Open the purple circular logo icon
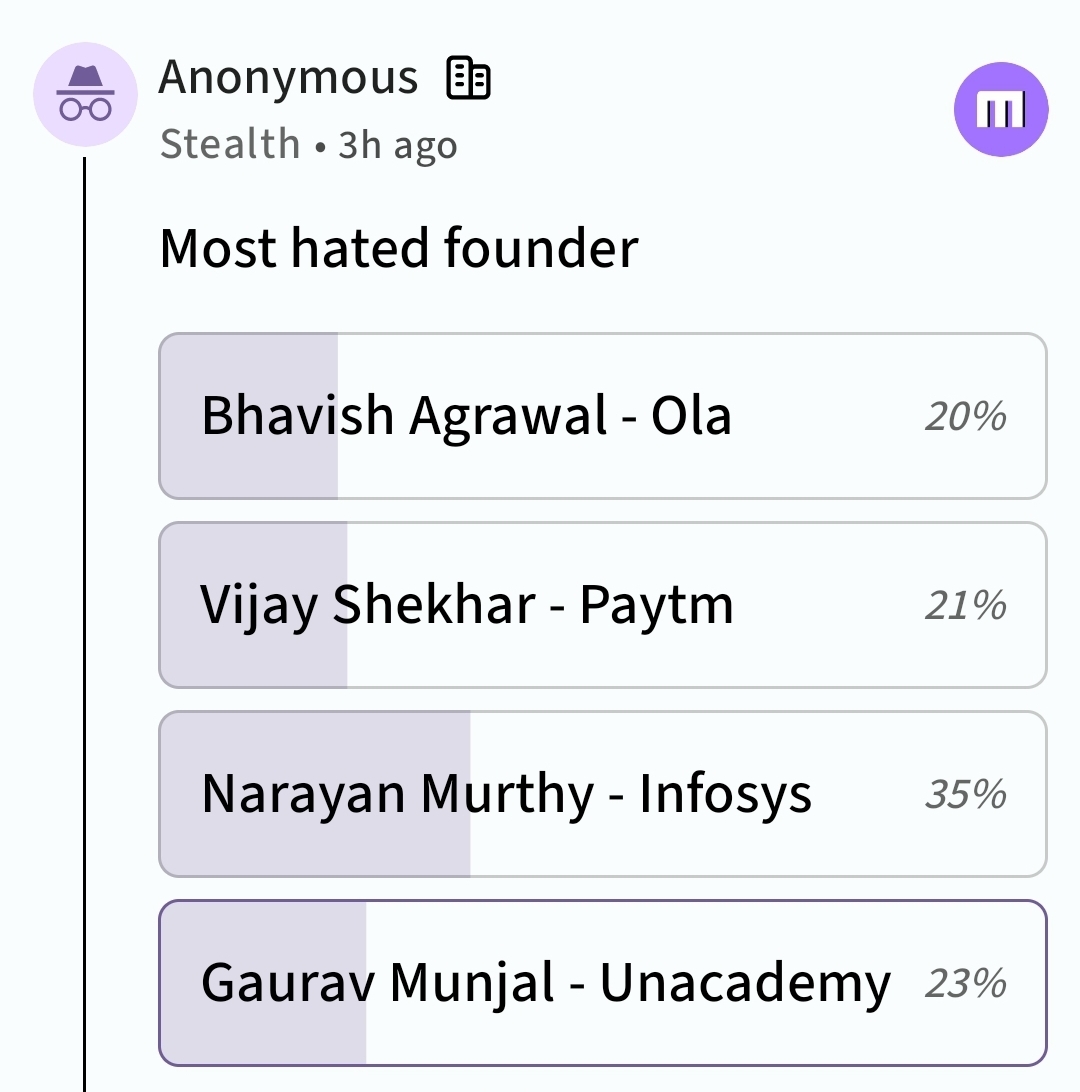The image size is (1080, 1092). click(x=1001, y=110)
